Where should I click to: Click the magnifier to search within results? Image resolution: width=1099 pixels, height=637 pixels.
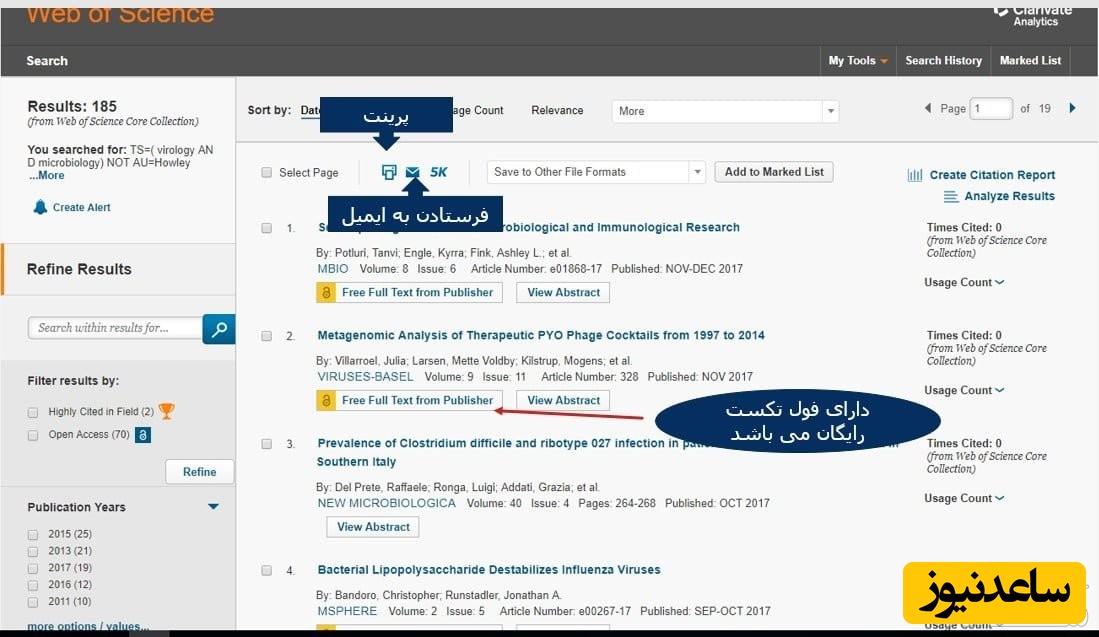coord(218,328)
